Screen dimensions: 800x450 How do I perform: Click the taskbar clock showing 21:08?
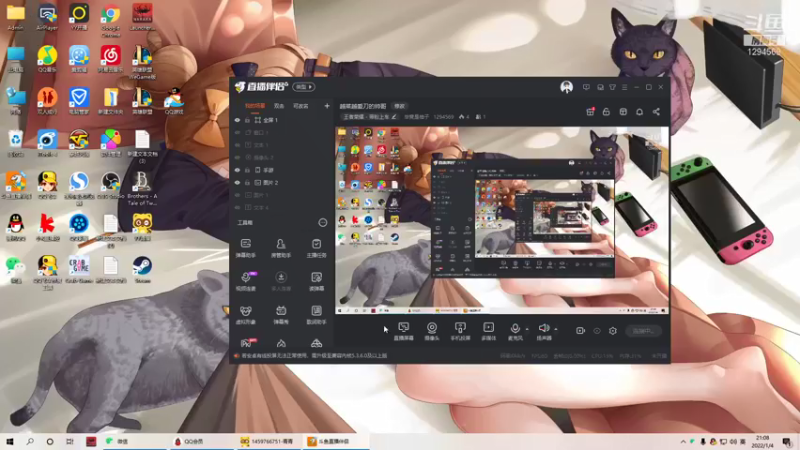762,441
